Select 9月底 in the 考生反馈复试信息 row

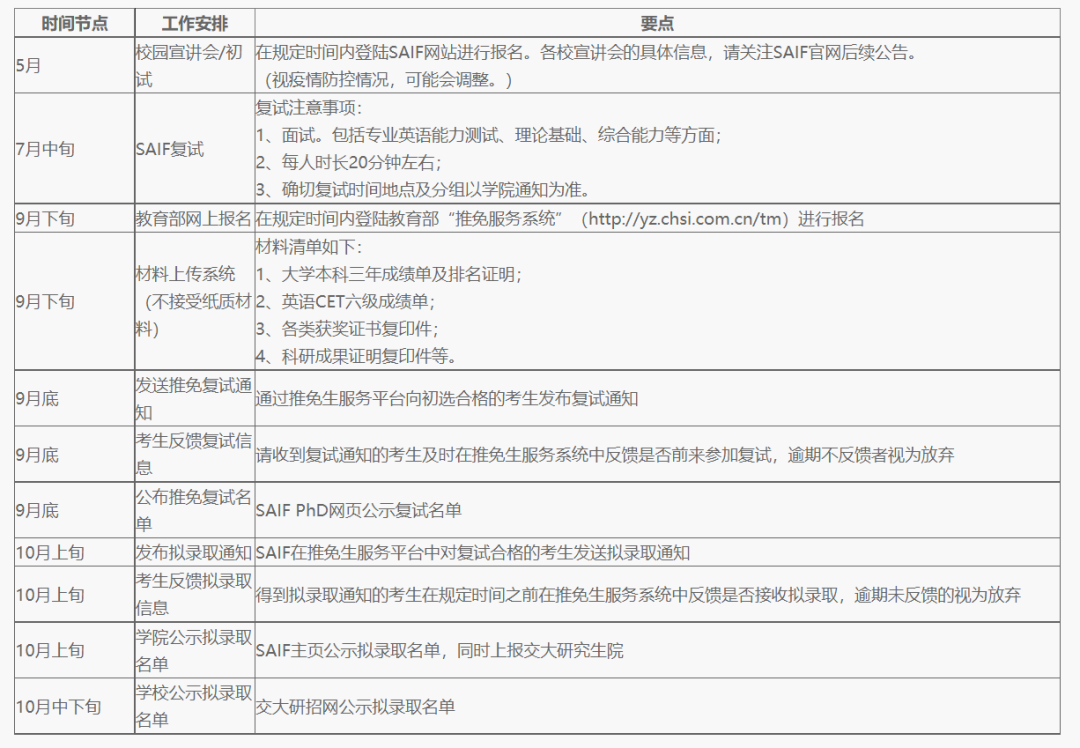point(74,455)
